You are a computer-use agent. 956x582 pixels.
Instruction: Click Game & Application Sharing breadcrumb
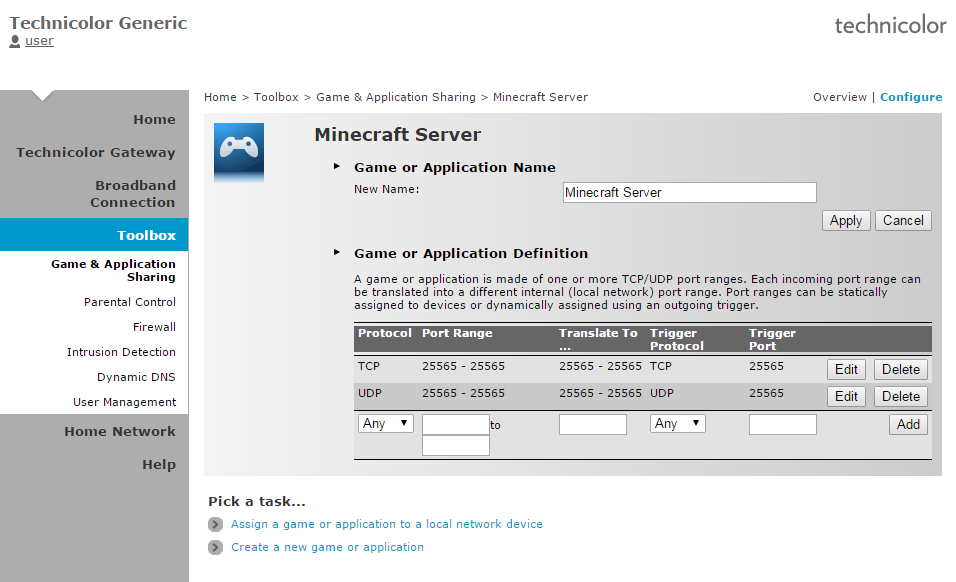(x=396, y=97)
